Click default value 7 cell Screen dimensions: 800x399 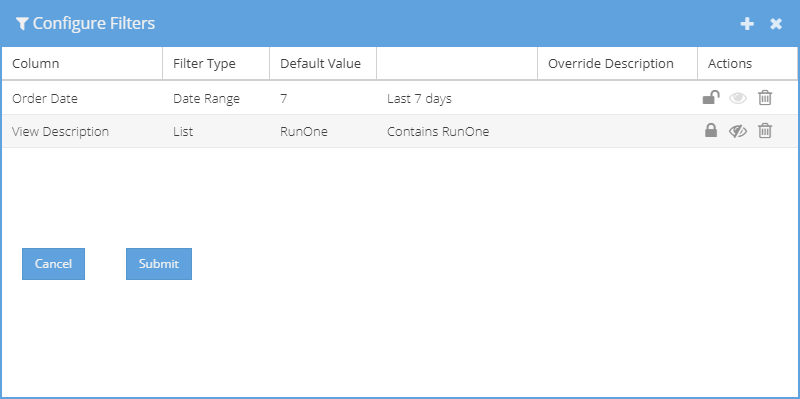(x=323, y=98)
